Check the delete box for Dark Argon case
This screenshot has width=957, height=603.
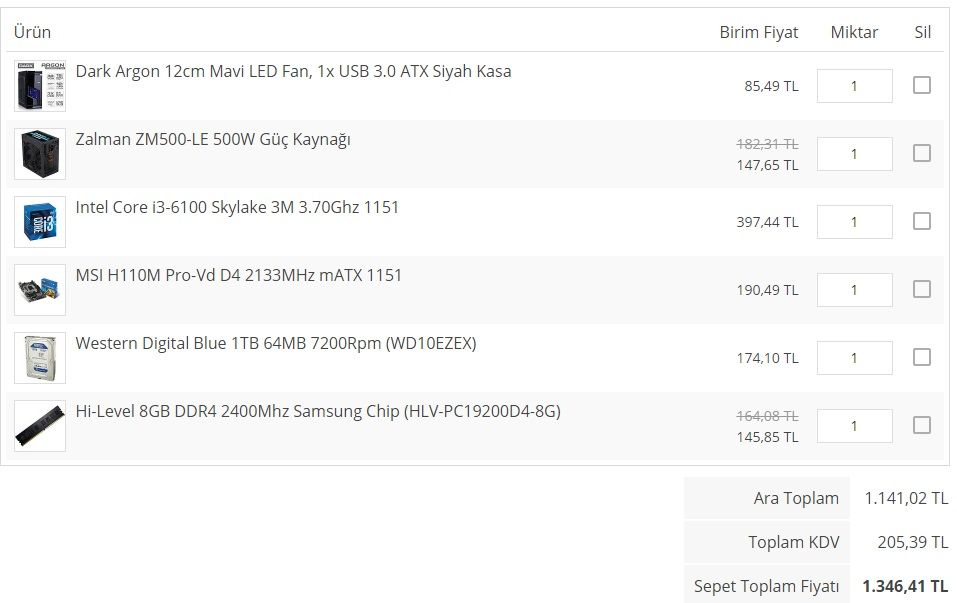point(921,85)
